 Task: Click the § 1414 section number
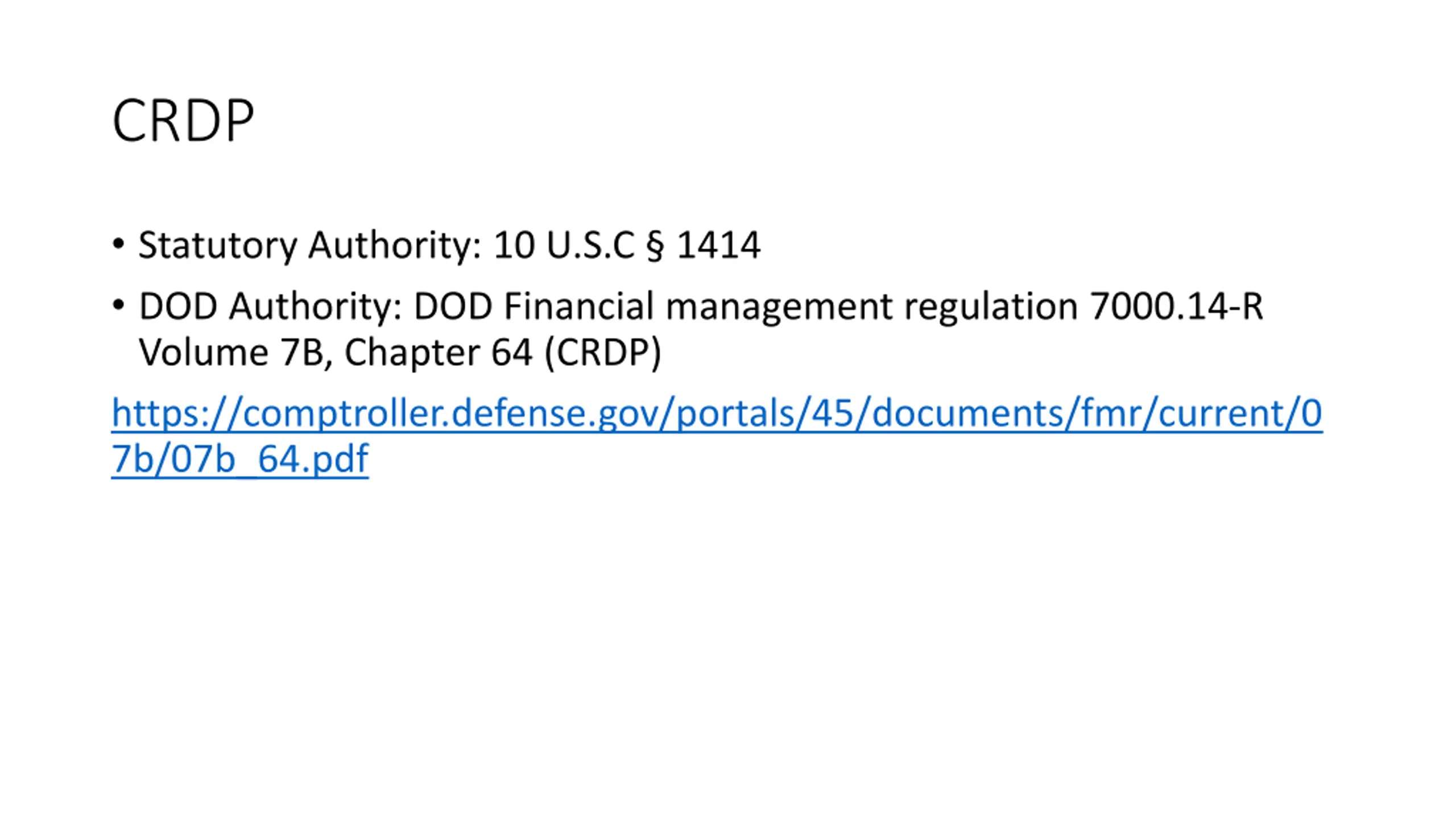tap(703, 246)
